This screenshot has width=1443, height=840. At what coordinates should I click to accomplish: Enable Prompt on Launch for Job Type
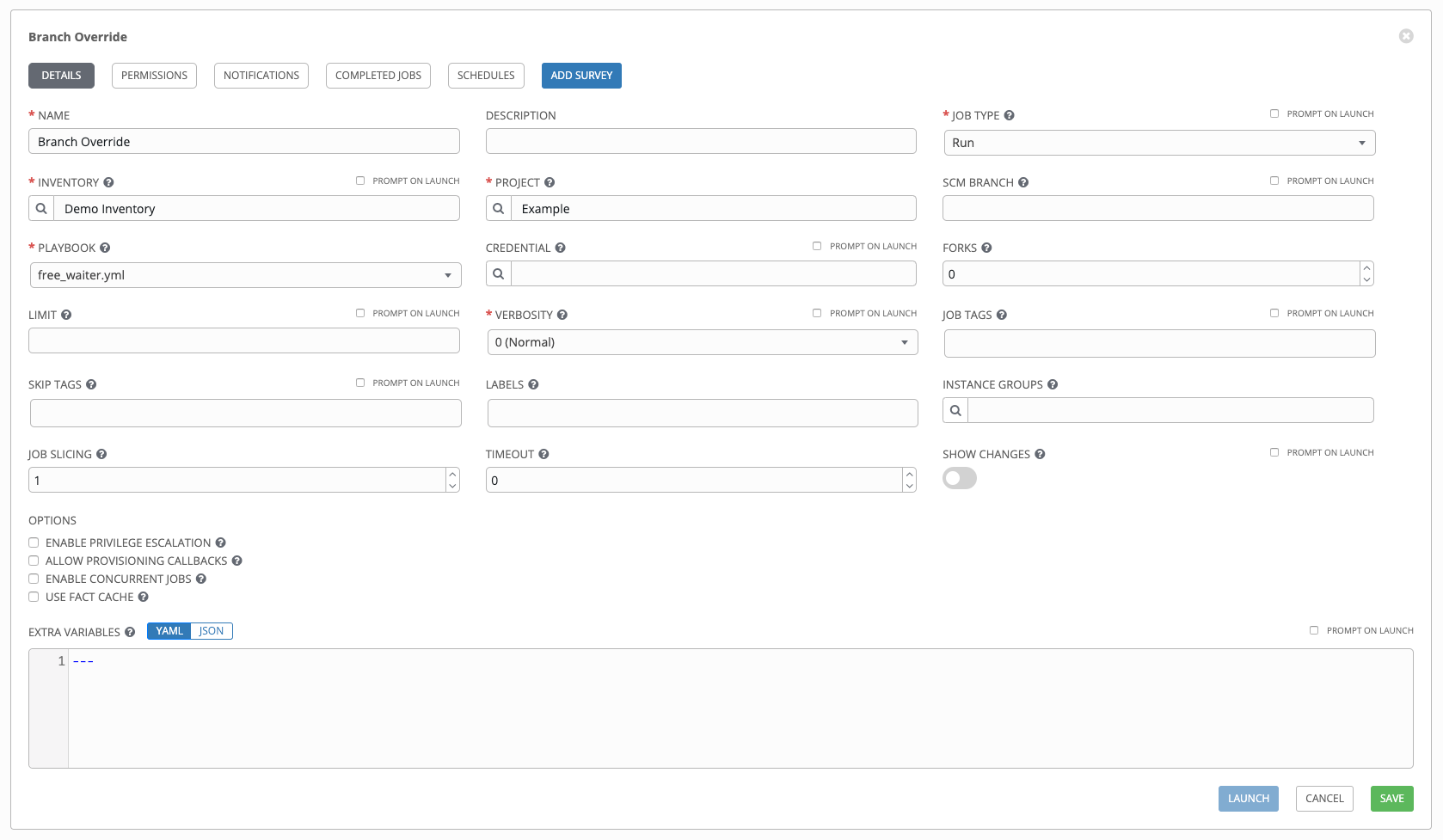(x=1274, y=113)
